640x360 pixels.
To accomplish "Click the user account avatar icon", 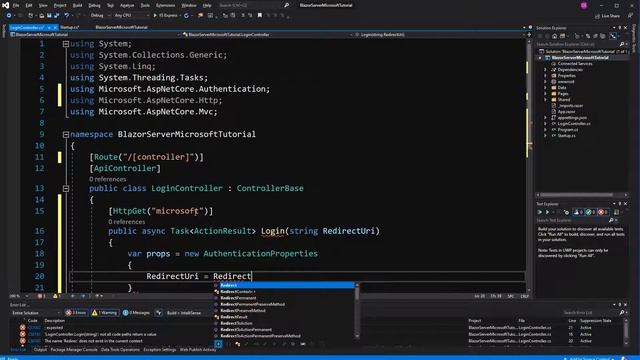I will (584, 5).
